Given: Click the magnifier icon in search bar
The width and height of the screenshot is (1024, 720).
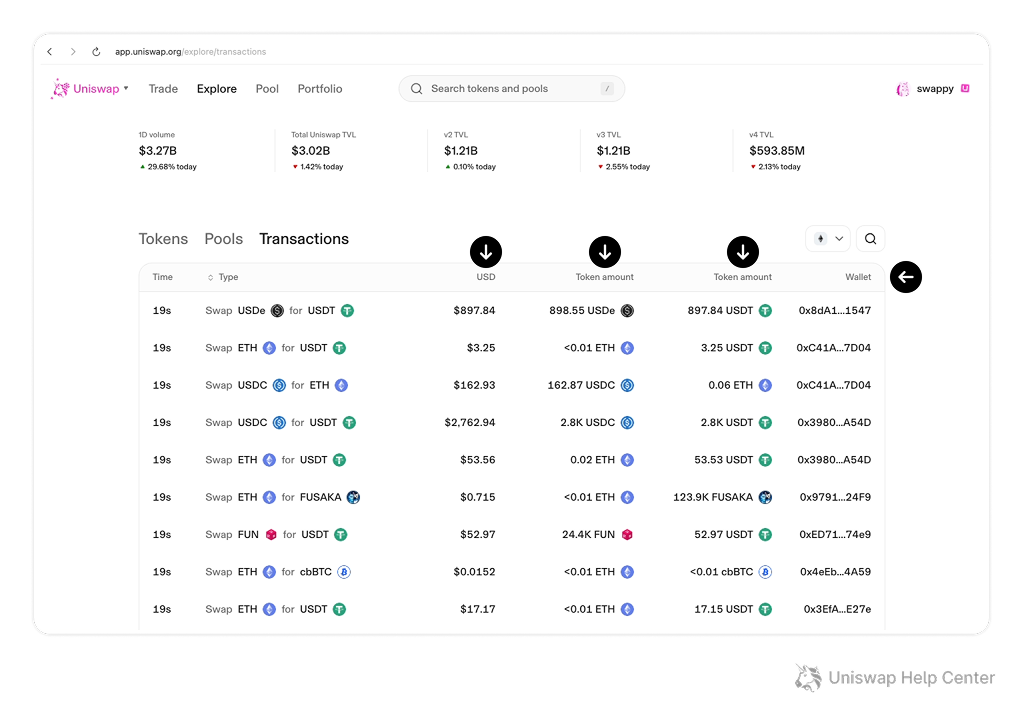Looking at the screenshot, I should coord(416,89).
